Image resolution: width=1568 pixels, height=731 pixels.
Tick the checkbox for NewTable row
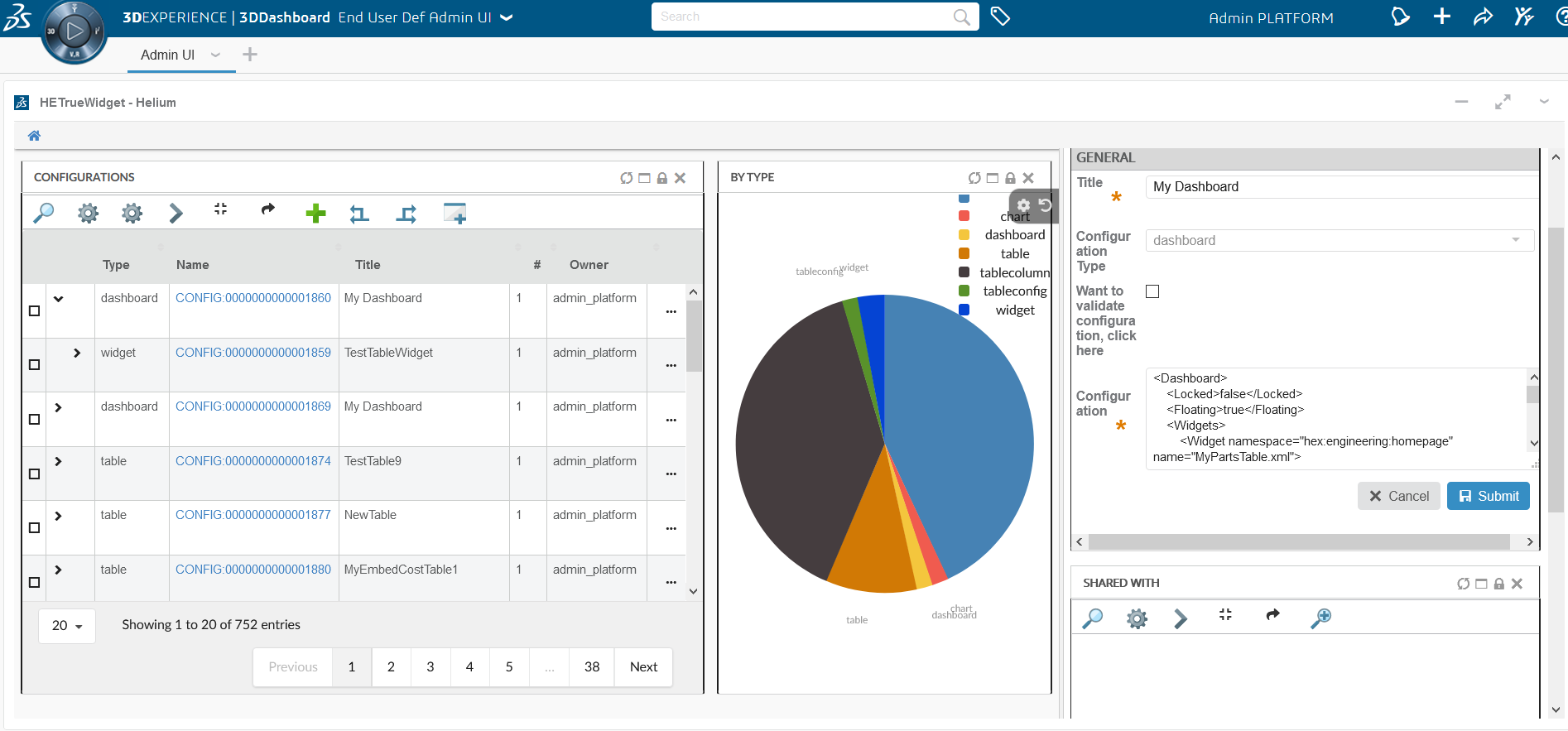click(x=34, y=527)
